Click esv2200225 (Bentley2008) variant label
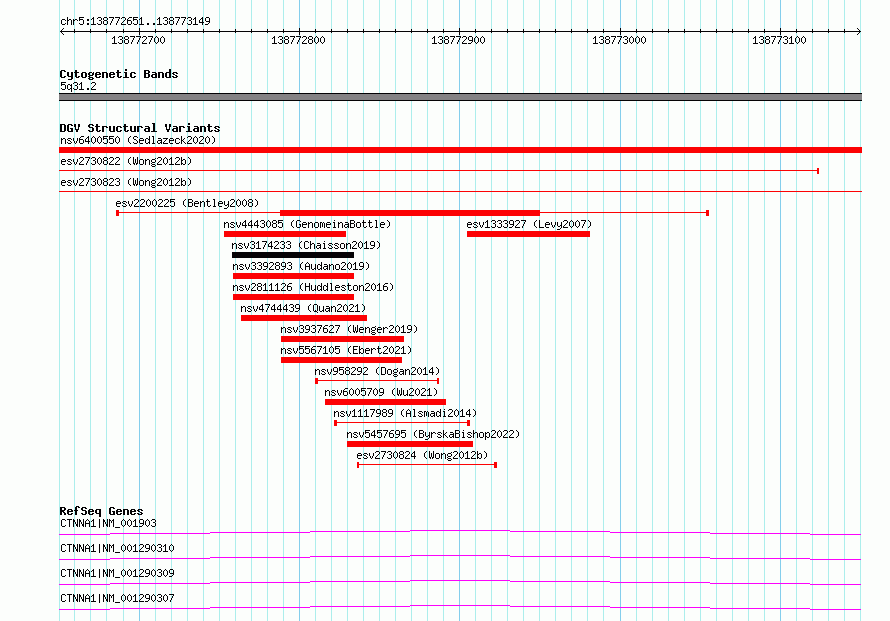 tap(187, 203)
